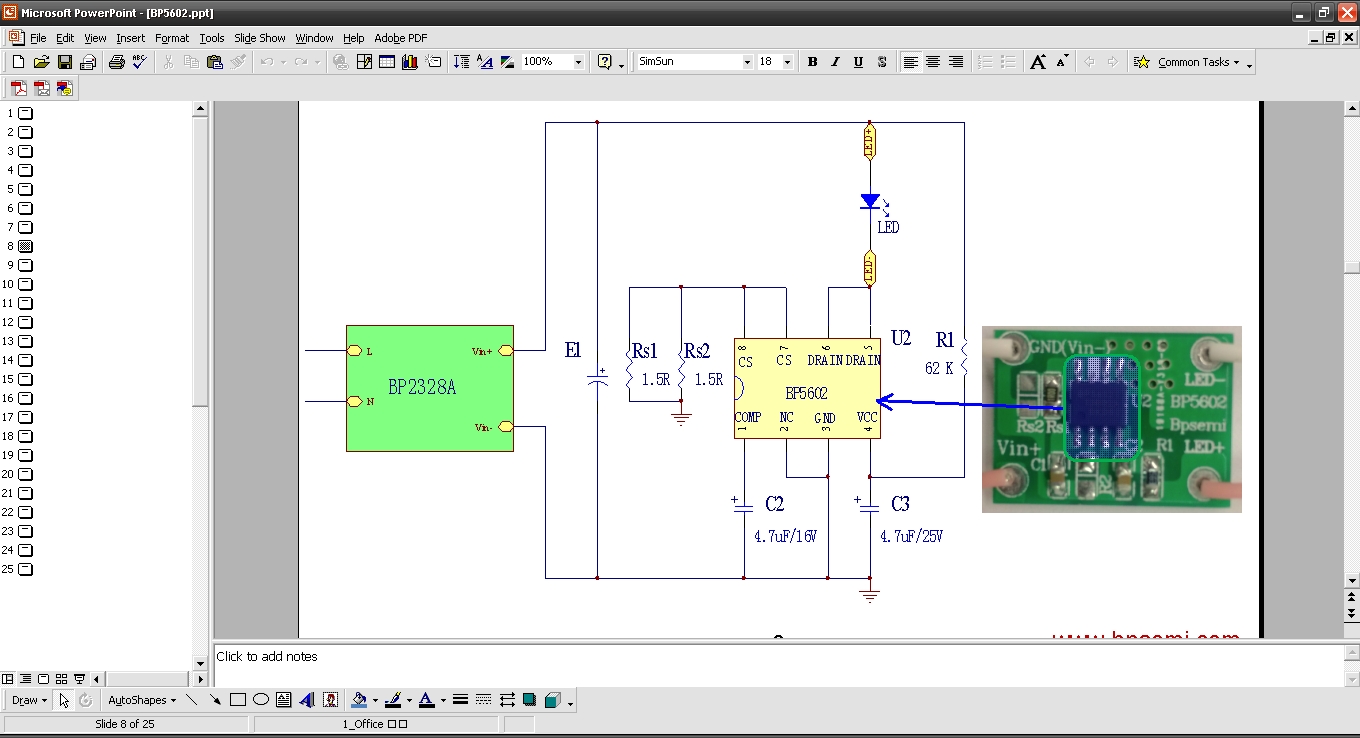Open Insert Clip Art from drawing toolbar
This screenshot has height=738, width=1360.
click(x=330, y=700)
